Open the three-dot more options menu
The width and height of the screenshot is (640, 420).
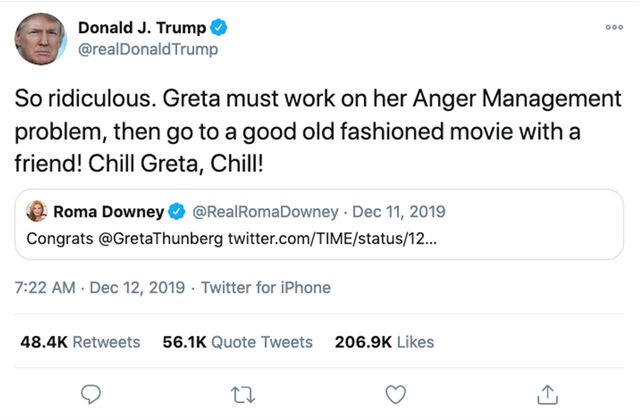click(x=614, y=27)
